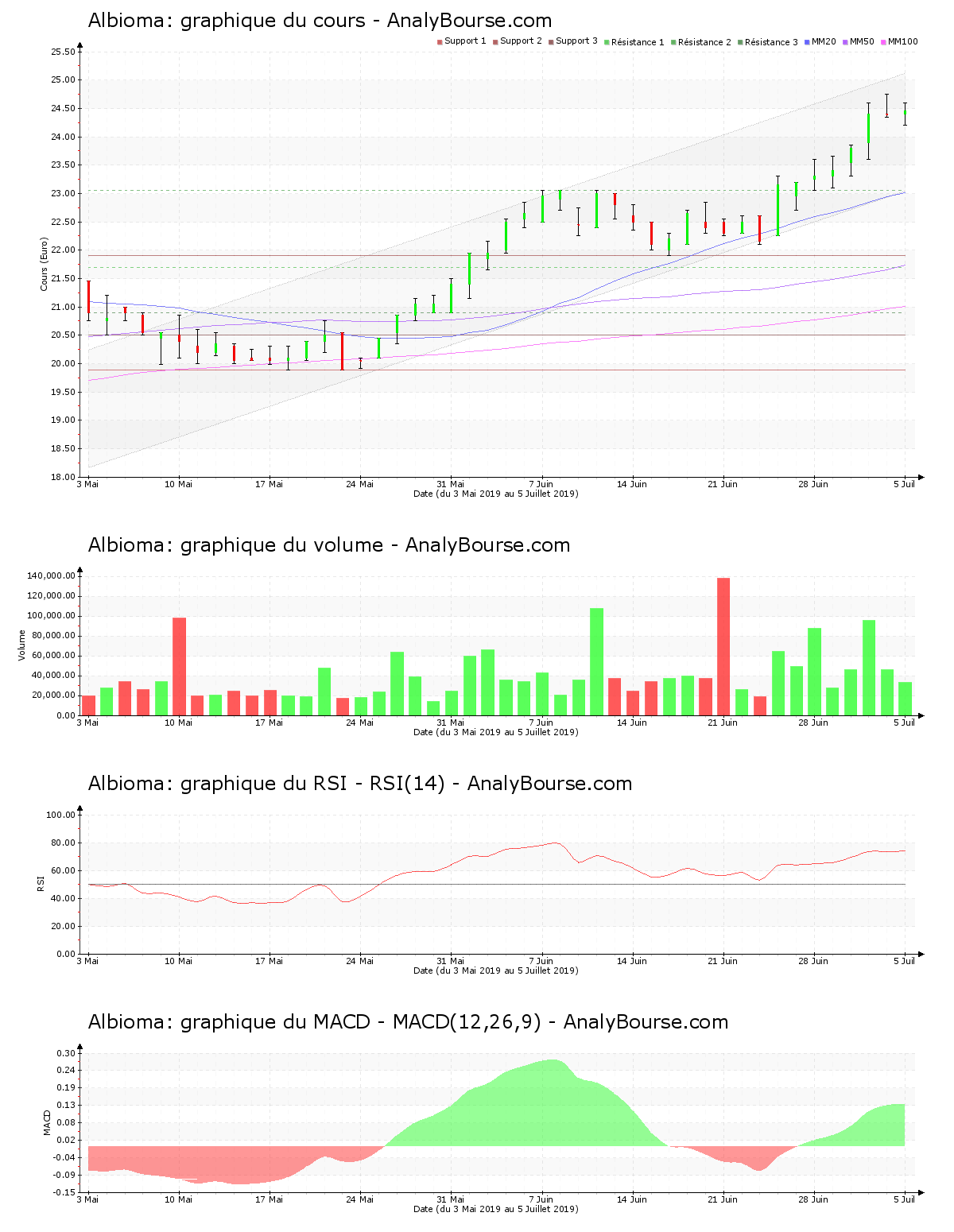Image resolution: width=954 pixels, height=1232 pixels.
Task: Click the date range caption below MACD chart
Action: pyautogui.click(x=496, y=1209)
